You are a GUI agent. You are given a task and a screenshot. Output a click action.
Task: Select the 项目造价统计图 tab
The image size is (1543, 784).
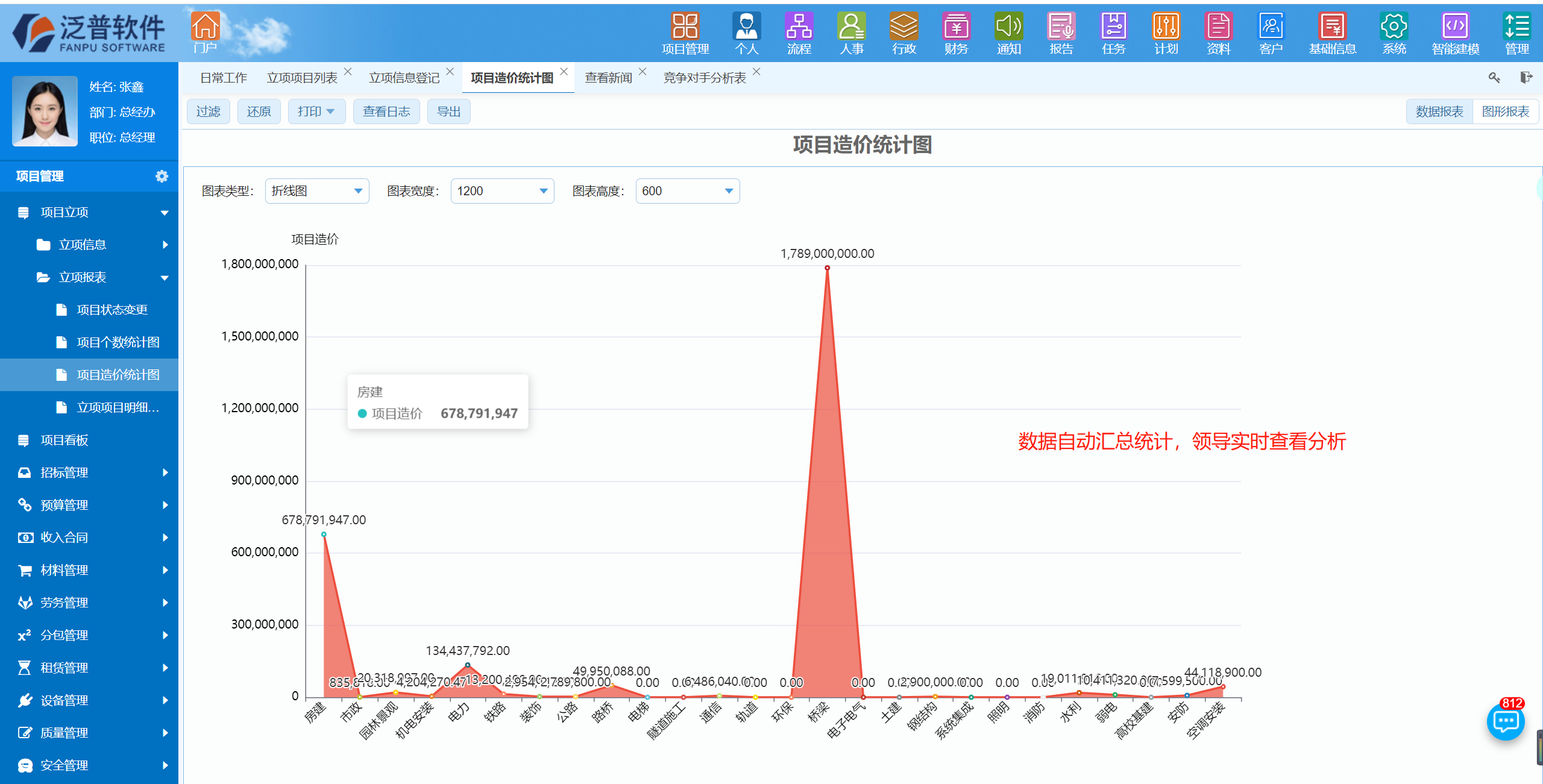tap(512, 78)
